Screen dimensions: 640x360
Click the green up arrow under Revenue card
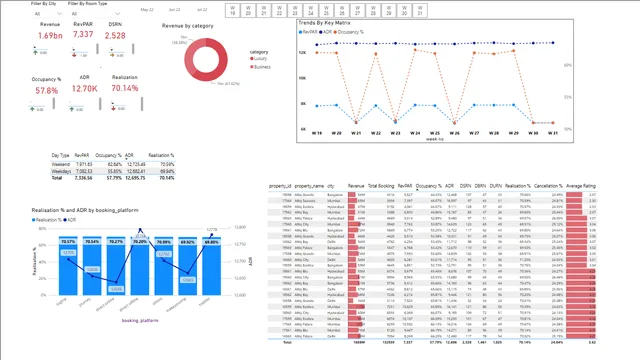[36, 53]
